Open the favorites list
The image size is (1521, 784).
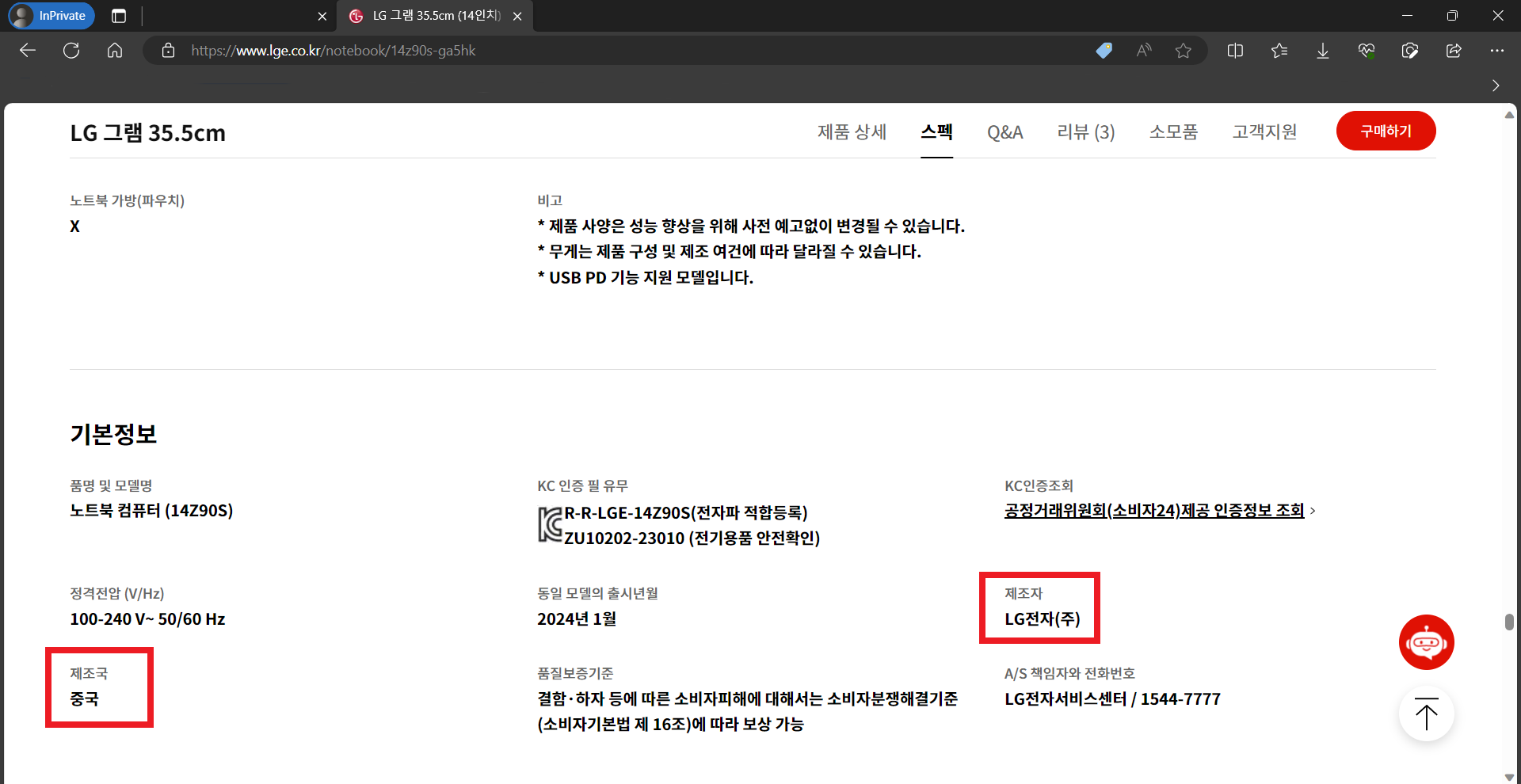[1279, 51]
